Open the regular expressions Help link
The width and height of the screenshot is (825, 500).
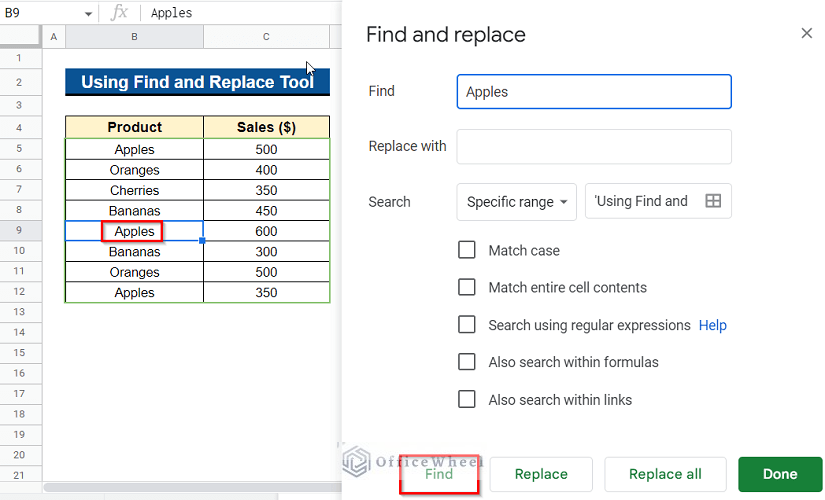(712, 325)
